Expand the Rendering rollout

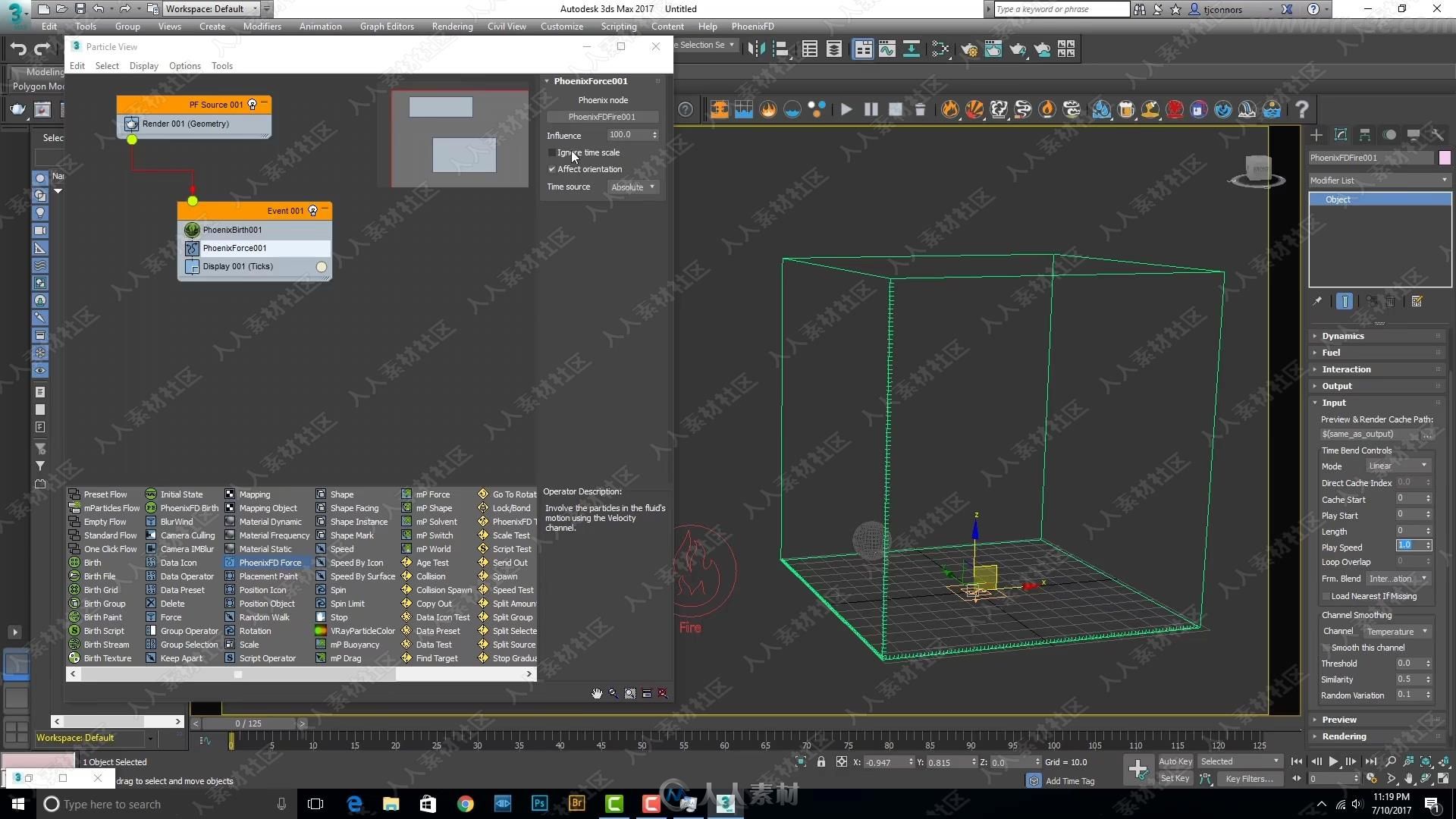[x=1377, y=736]
